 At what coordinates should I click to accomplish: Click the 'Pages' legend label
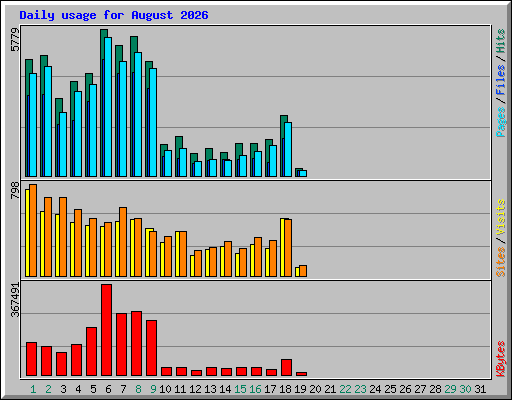pos(501,122)
